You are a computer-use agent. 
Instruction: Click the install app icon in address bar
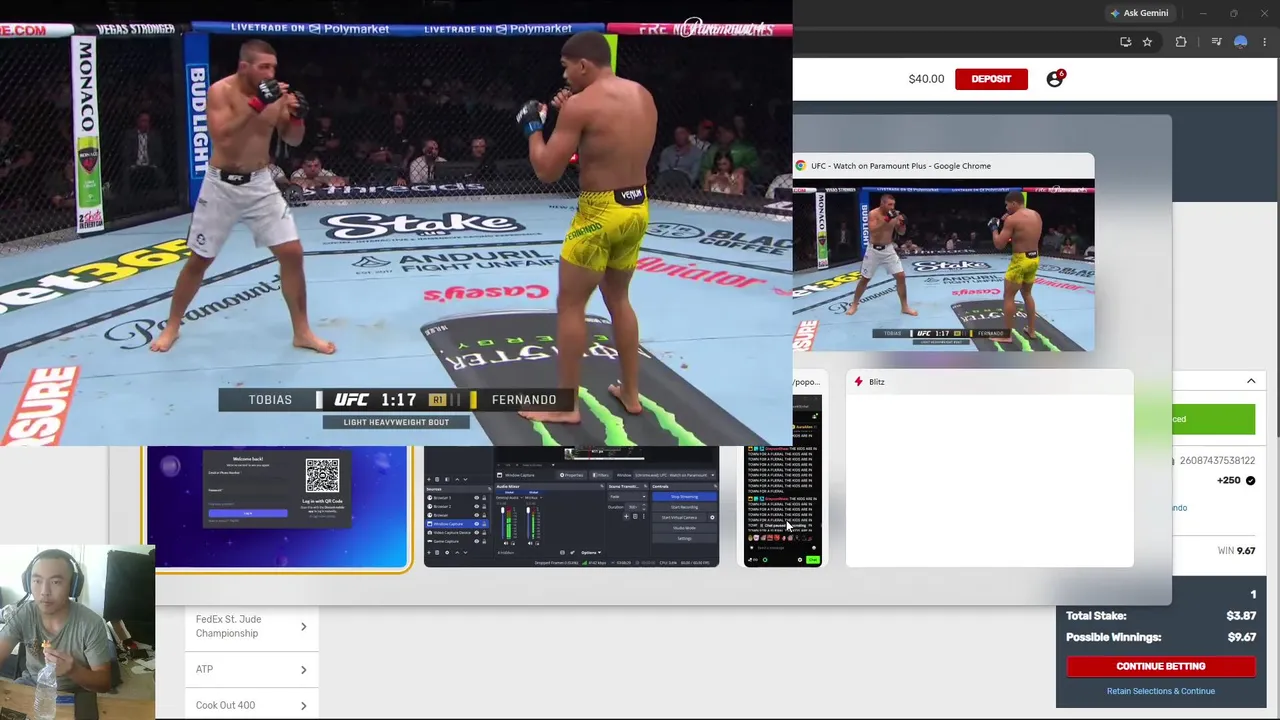click(1126, 42)
